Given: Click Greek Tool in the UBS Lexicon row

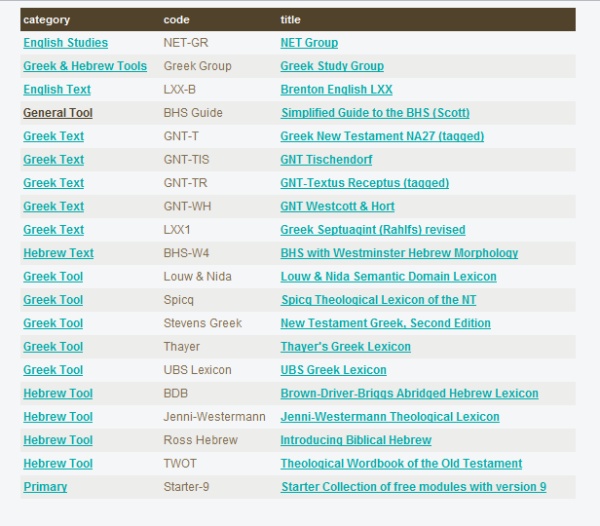Looking at the screenshot, I should pos(53,370).
